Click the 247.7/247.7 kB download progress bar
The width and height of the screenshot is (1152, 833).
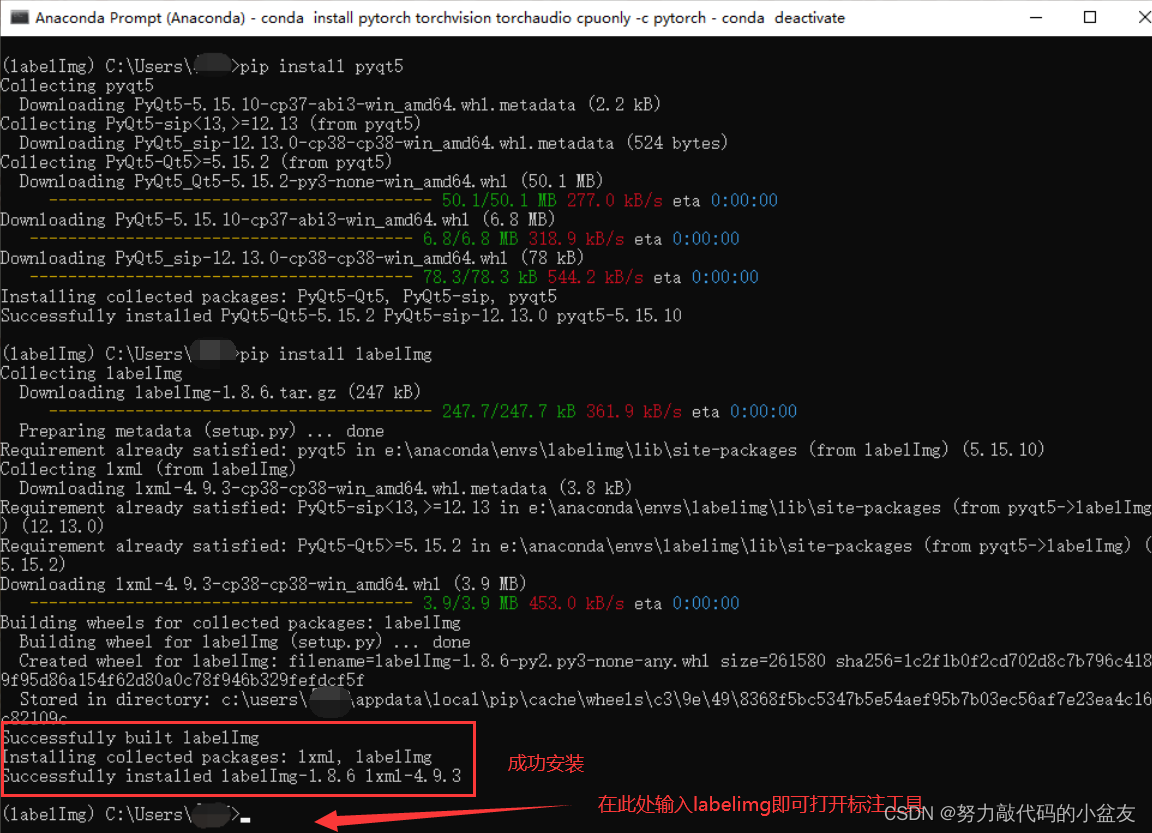240,411
